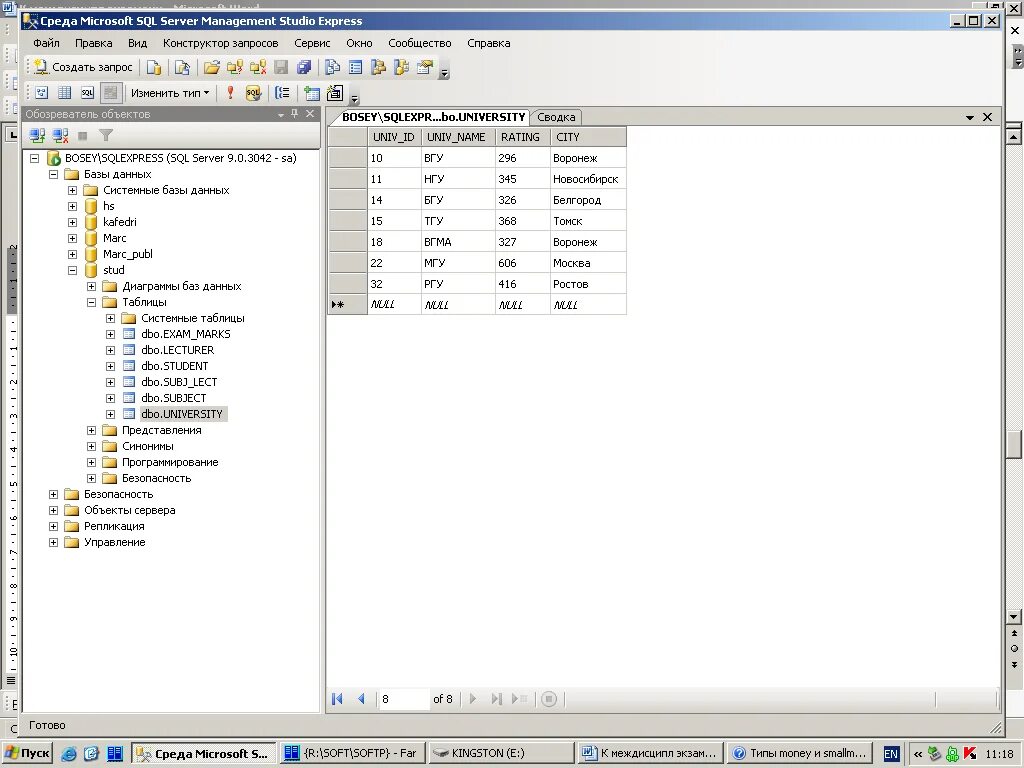The image size is (1024, 768).
Task: Show the SQL pane icon
Action: point(88,93)
